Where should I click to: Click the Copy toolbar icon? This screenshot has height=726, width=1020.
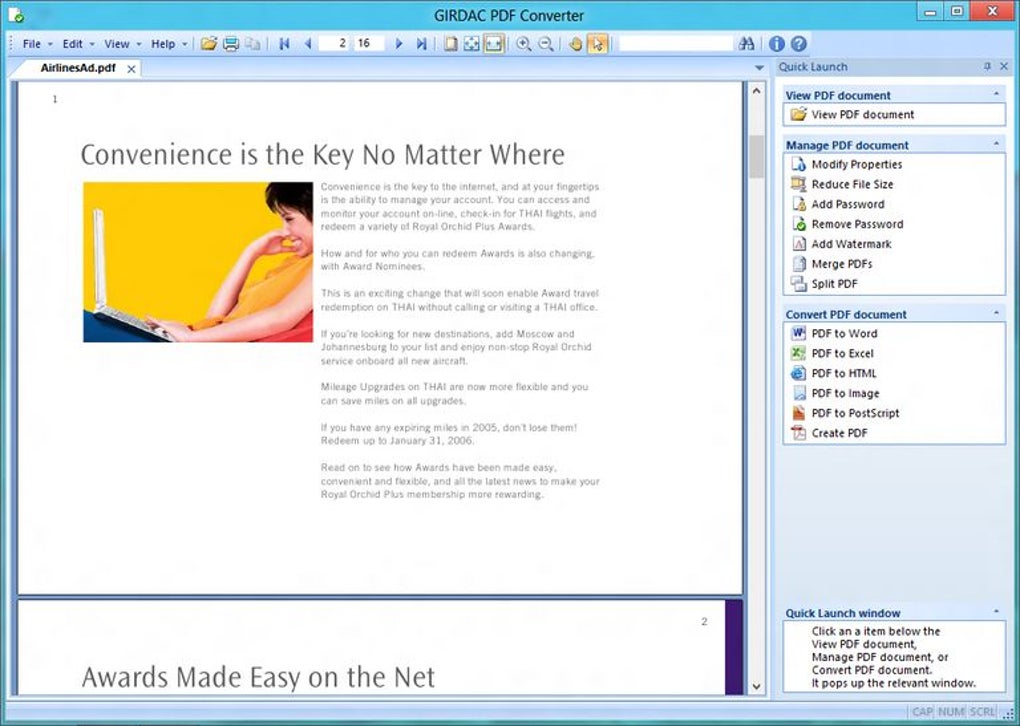[253, 44]
